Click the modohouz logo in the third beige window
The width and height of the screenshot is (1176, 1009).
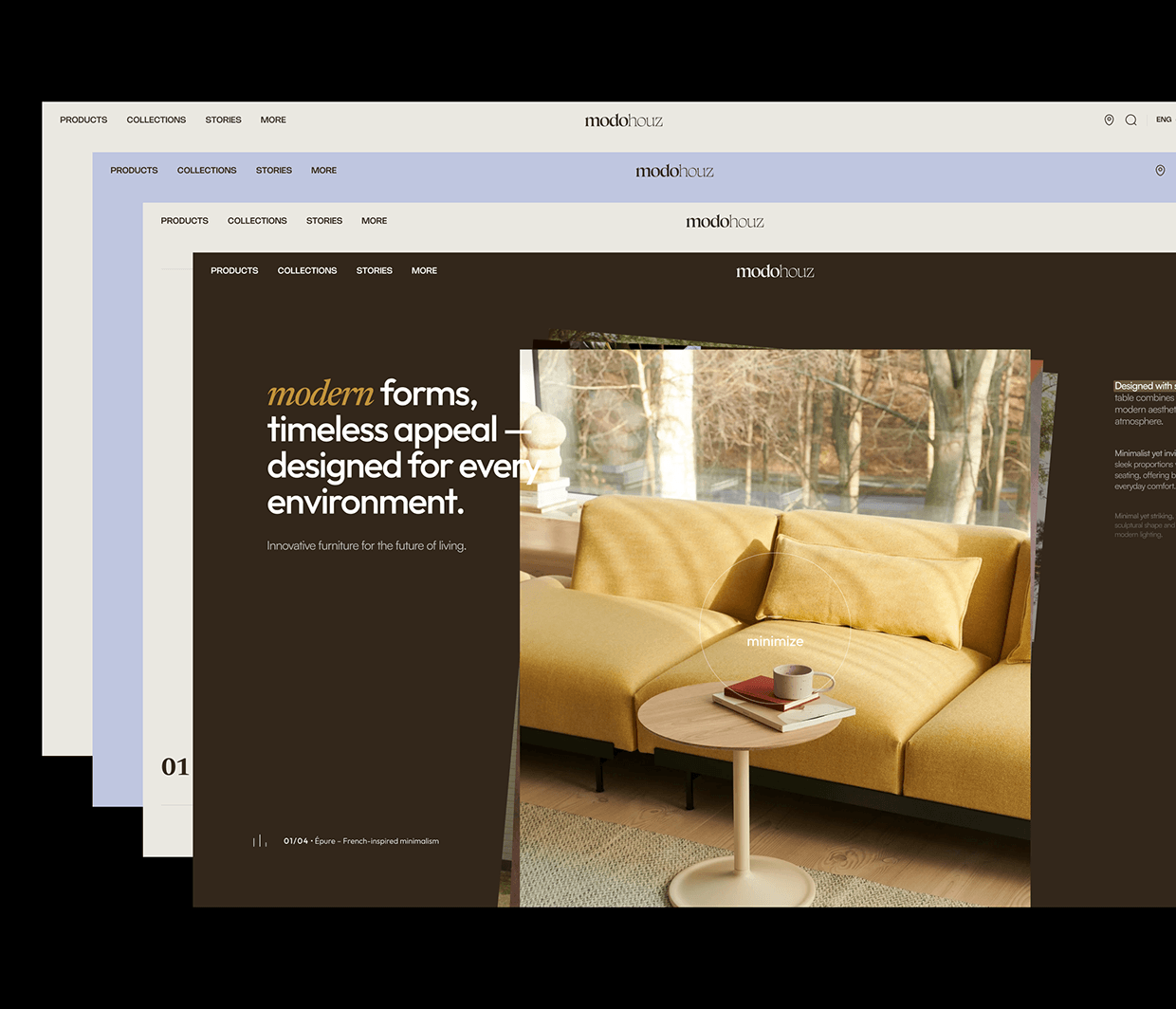click(x=725, y=221)
